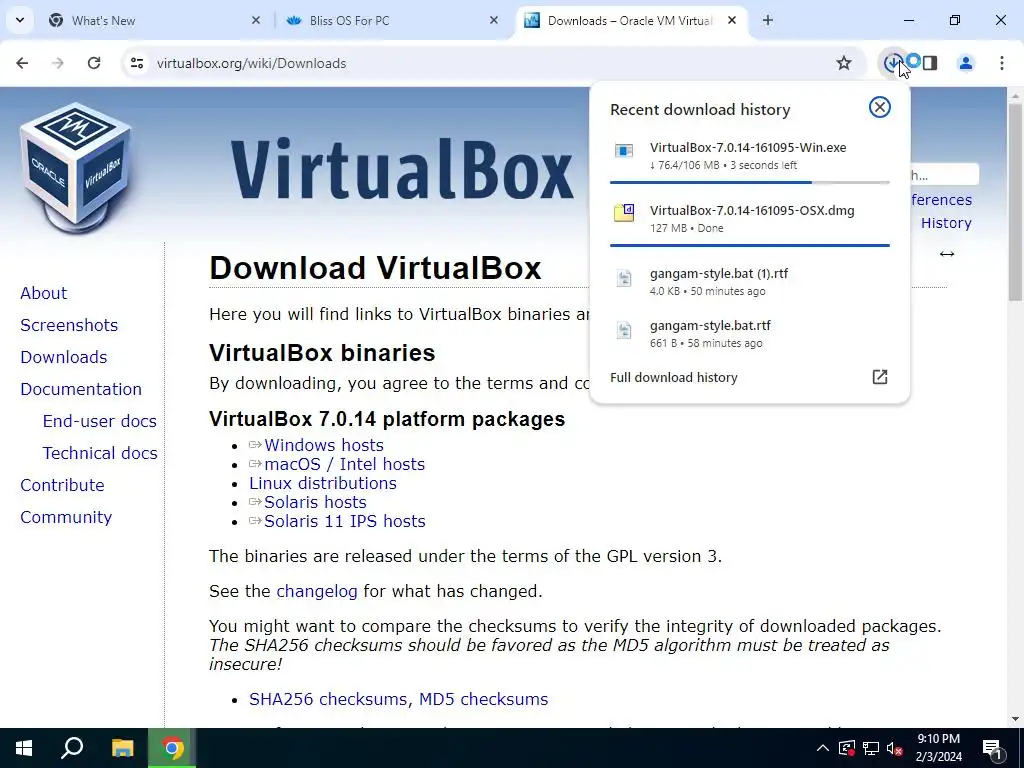Bookmark this page with the star icon

coord(844,63)
